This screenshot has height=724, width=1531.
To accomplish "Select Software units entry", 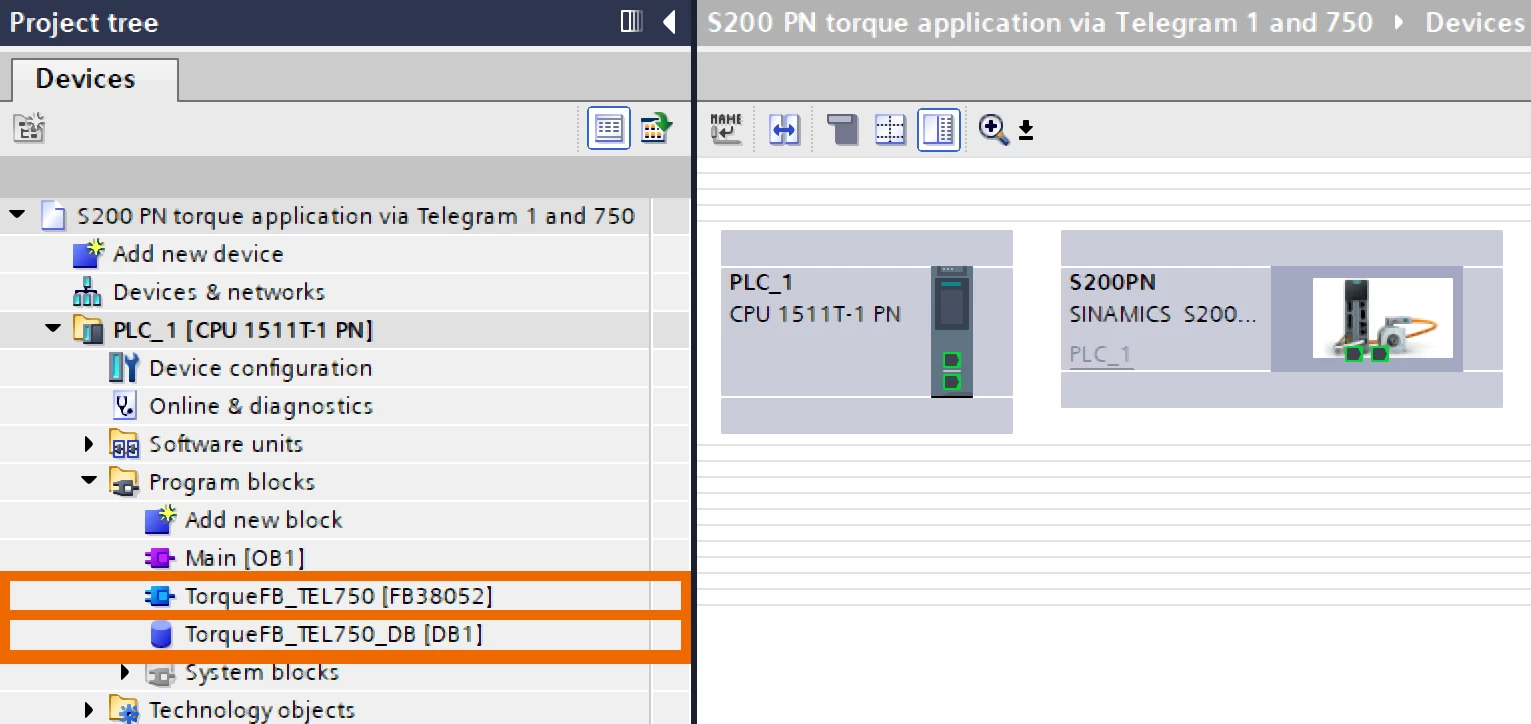I will click(x=226, y=444).
